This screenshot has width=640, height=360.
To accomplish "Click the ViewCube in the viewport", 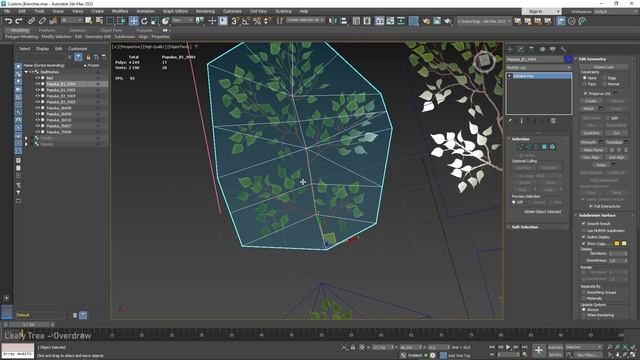I will [x=484, y=62].
